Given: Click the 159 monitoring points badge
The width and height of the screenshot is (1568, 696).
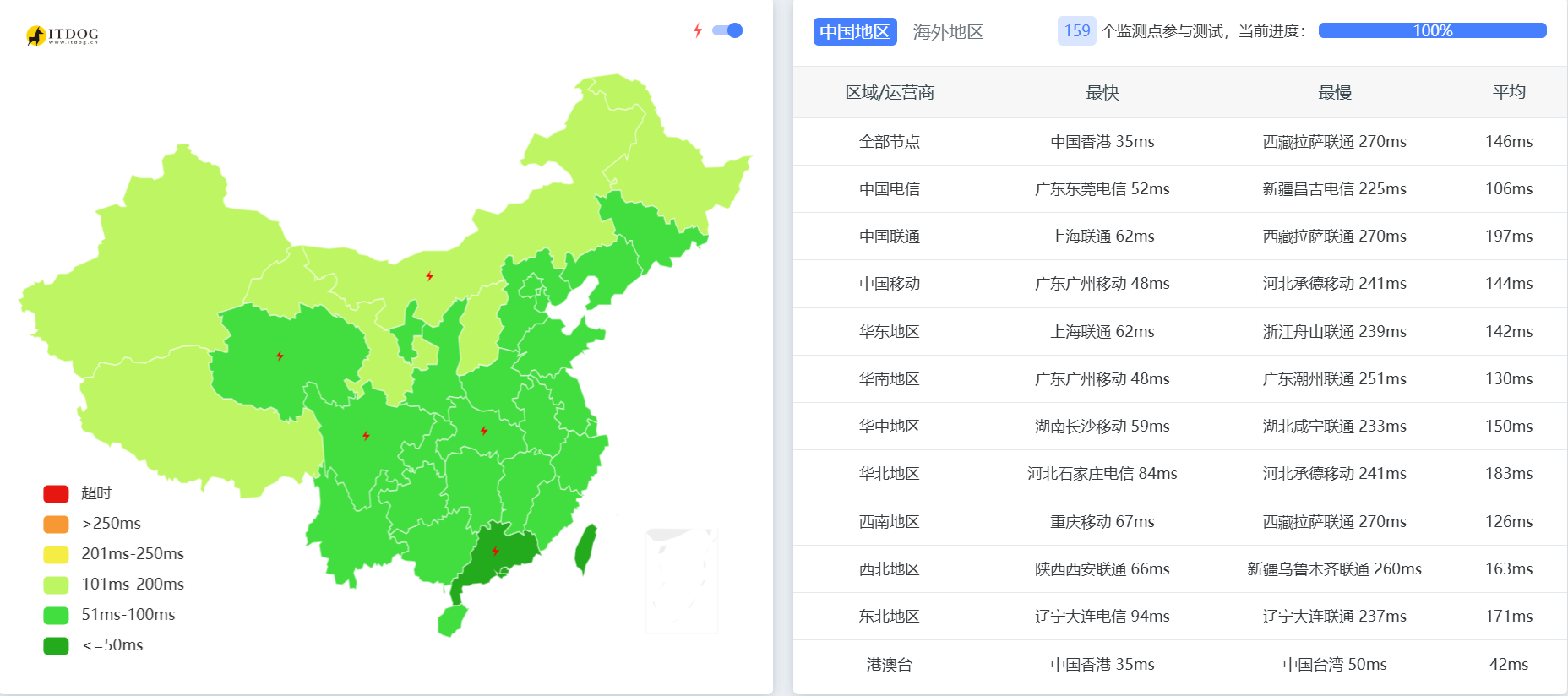Looking at the screenshot, I should (1076, 31).
